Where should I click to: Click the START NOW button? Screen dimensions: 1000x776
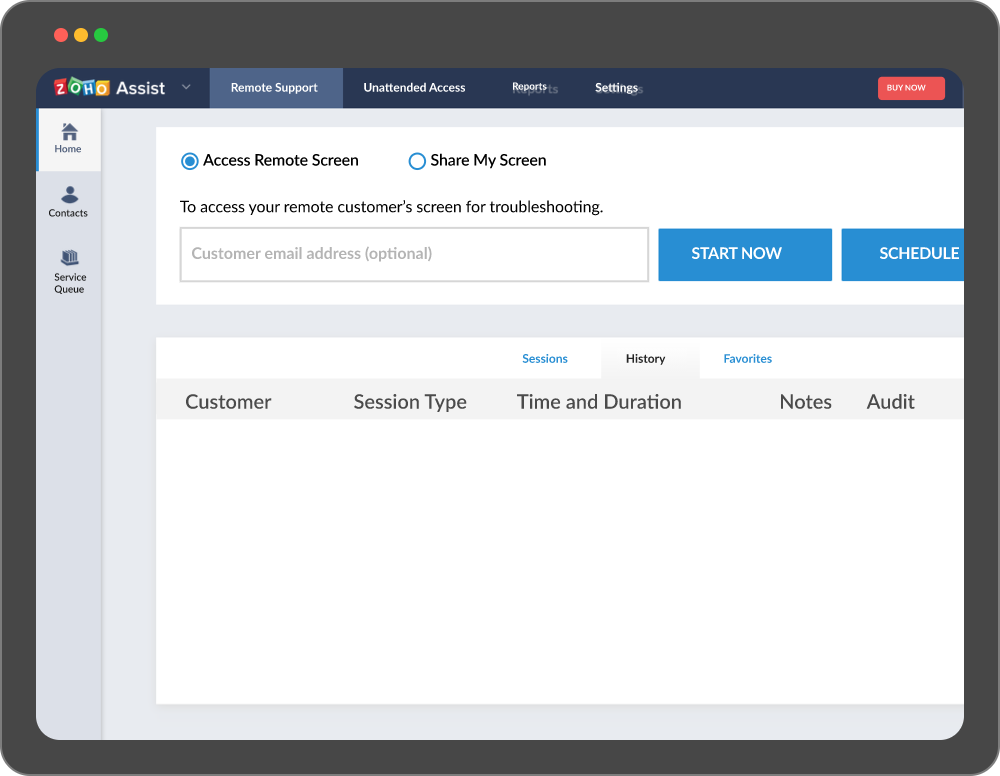(x=744, y=254)
